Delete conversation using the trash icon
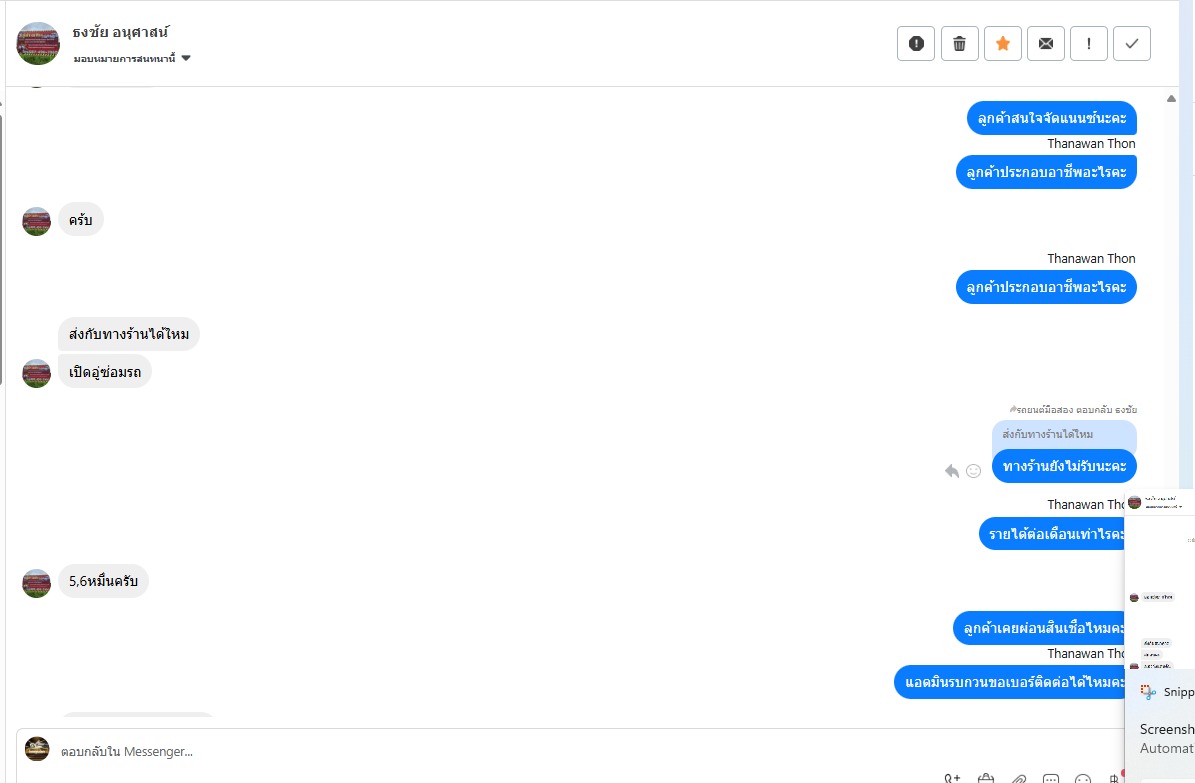The image size is (1195, 783). 959,43
